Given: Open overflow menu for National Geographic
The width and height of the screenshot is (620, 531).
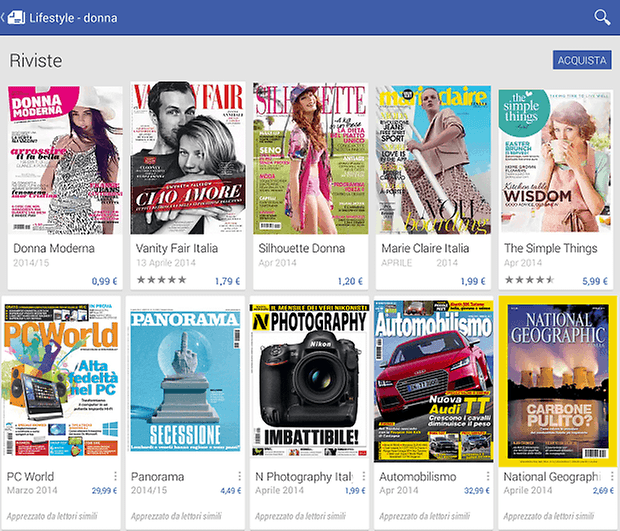Looking at the screenshot, I should click(x=612, y=476).
